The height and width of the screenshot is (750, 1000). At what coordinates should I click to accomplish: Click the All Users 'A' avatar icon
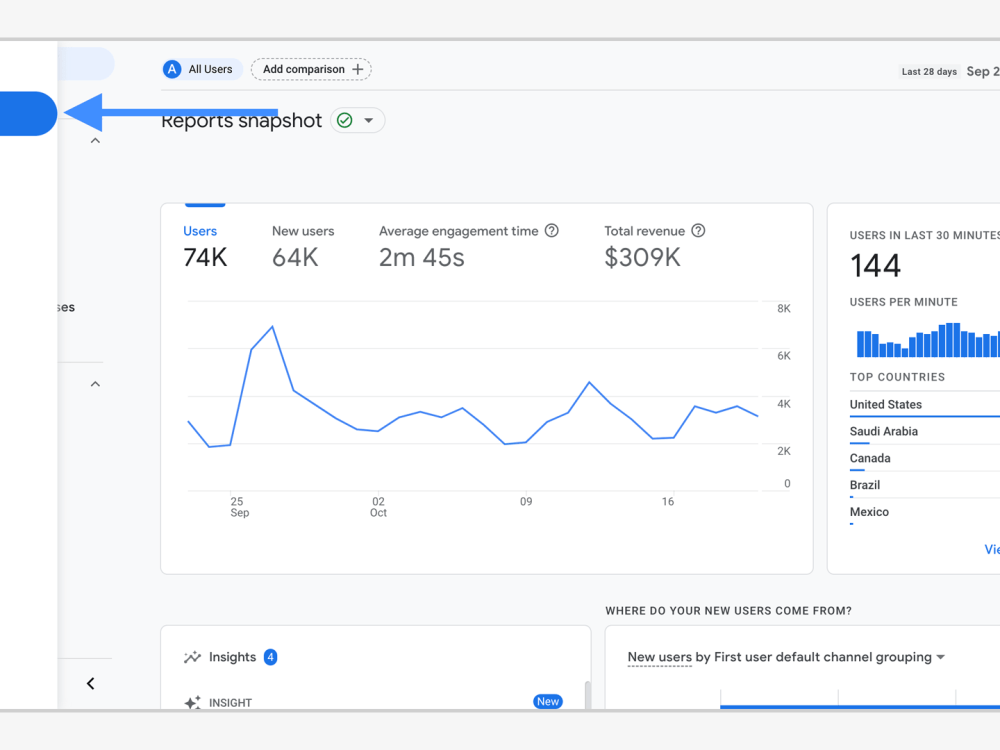click(x=172, y=69)
